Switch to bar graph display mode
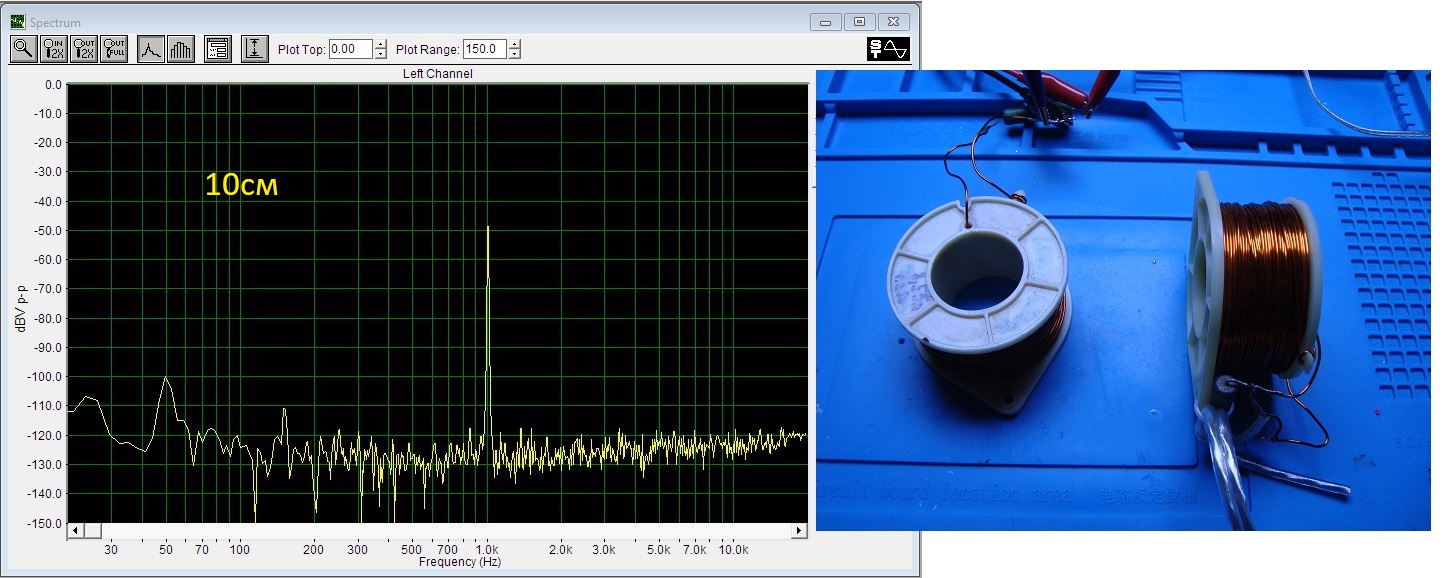This screenshot has width=1446, height=578. 180,48
